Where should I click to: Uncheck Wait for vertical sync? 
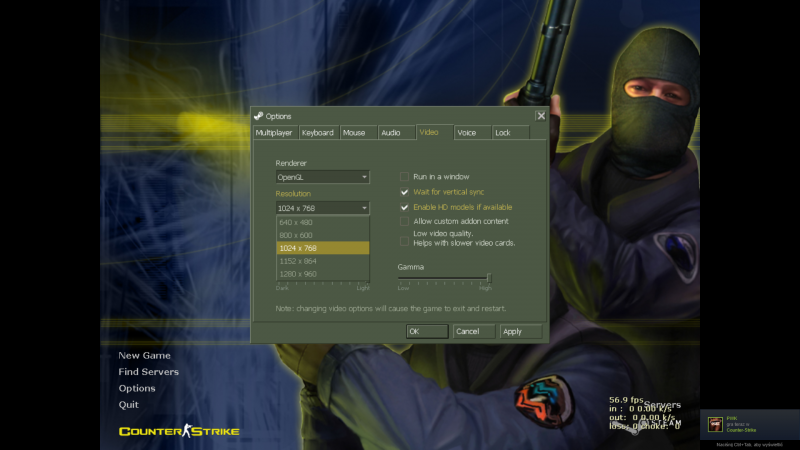coord(405,192)
